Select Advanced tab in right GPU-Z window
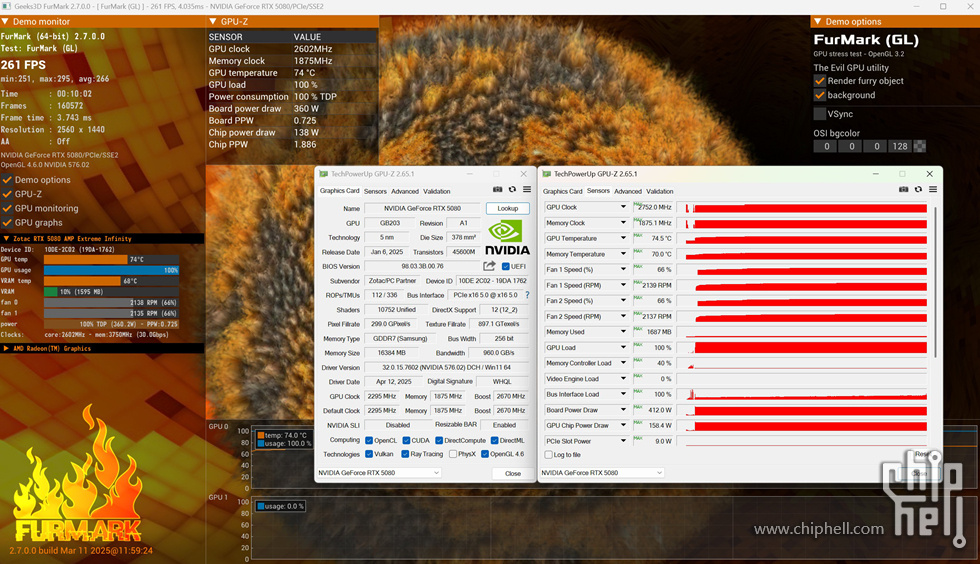Screen dimensions: 980x564 628,191
